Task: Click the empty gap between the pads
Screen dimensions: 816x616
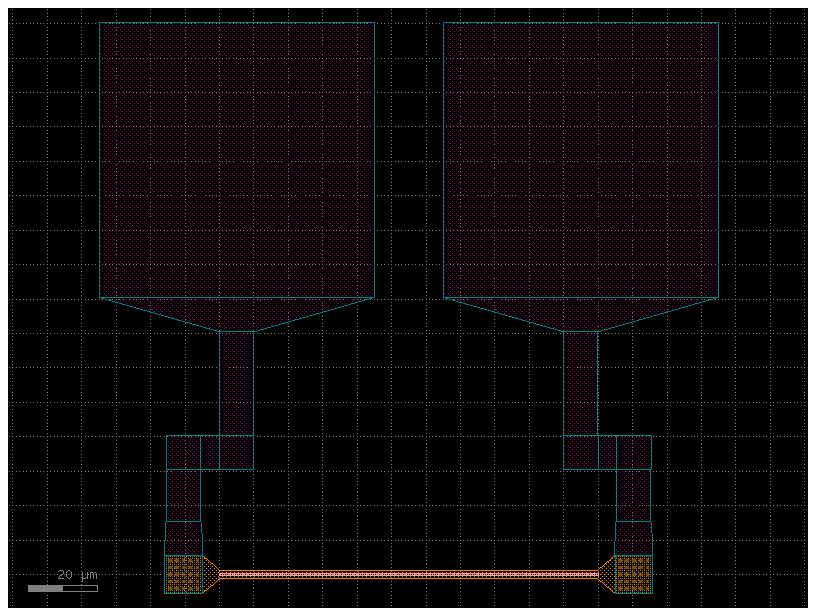Action: (409, 160)
